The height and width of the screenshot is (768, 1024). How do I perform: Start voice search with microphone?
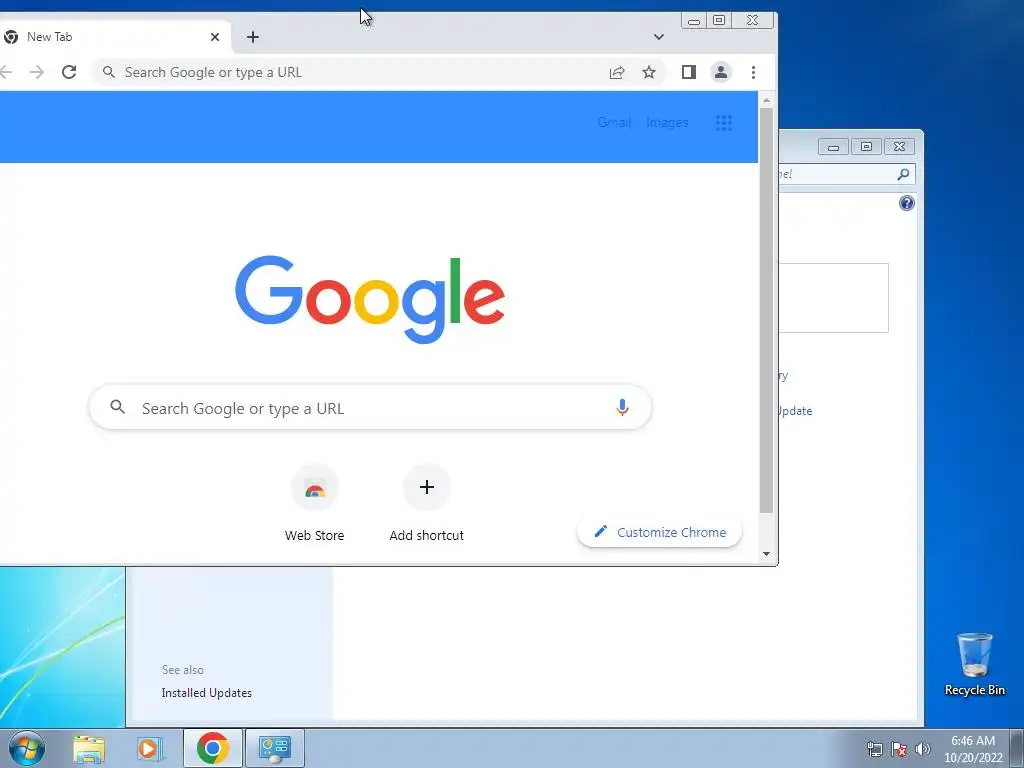tap(622, 408)
